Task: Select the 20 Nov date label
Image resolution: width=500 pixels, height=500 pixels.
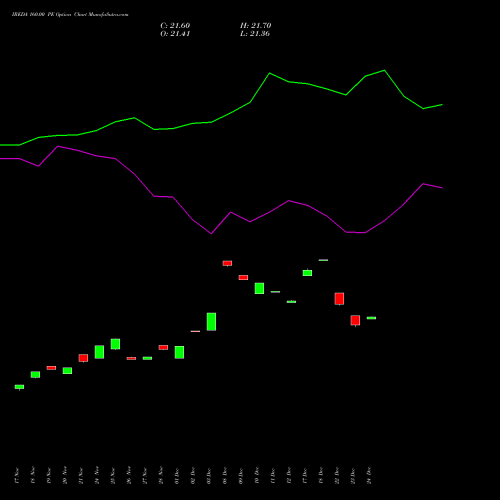Action: click(x=65, y=476)
